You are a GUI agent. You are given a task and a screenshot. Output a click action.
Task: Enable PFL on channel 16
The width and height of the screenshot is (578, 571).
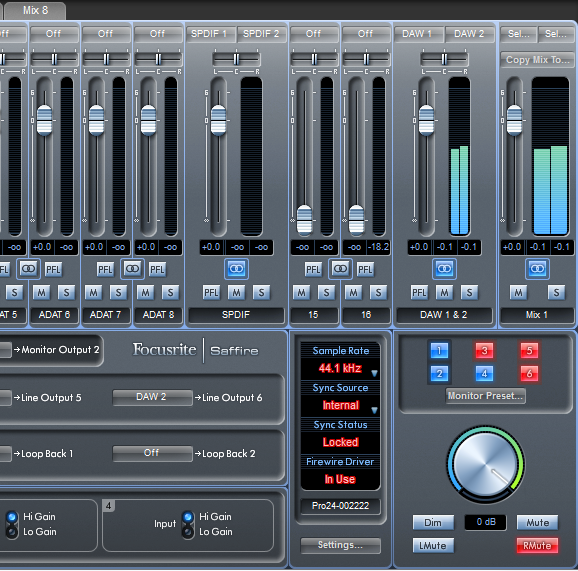[x=365, y=270]
